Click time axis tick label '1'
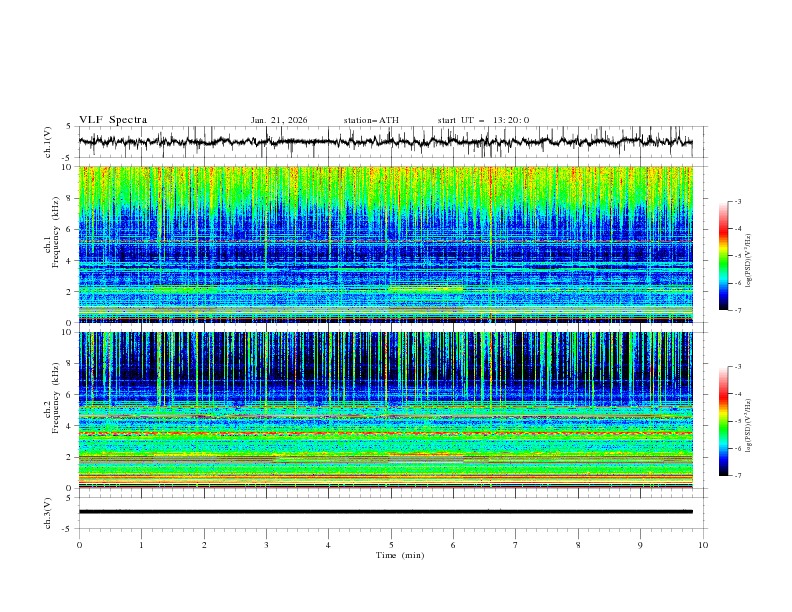 pos(141,545)
